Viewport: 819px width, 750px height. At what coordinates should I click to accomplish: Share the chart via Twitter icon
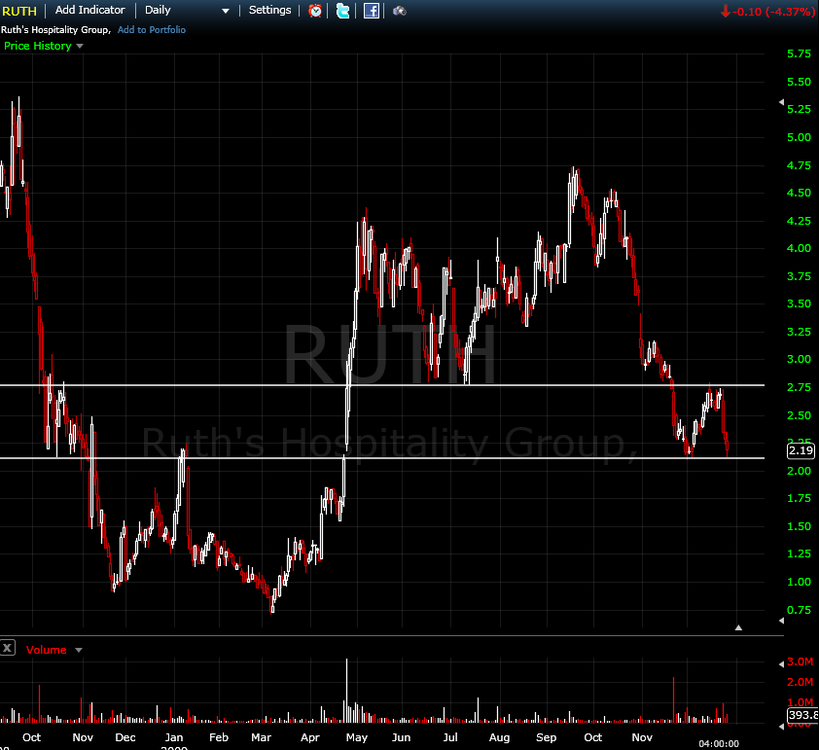[343, 10]
